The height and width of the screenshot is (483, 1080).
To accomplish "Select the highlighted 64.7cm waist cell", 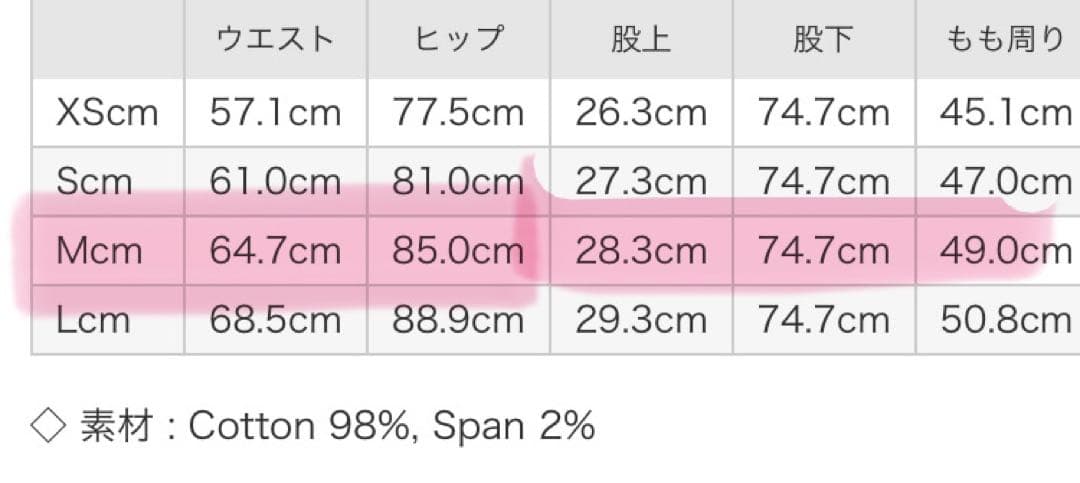I will (275, 250).
